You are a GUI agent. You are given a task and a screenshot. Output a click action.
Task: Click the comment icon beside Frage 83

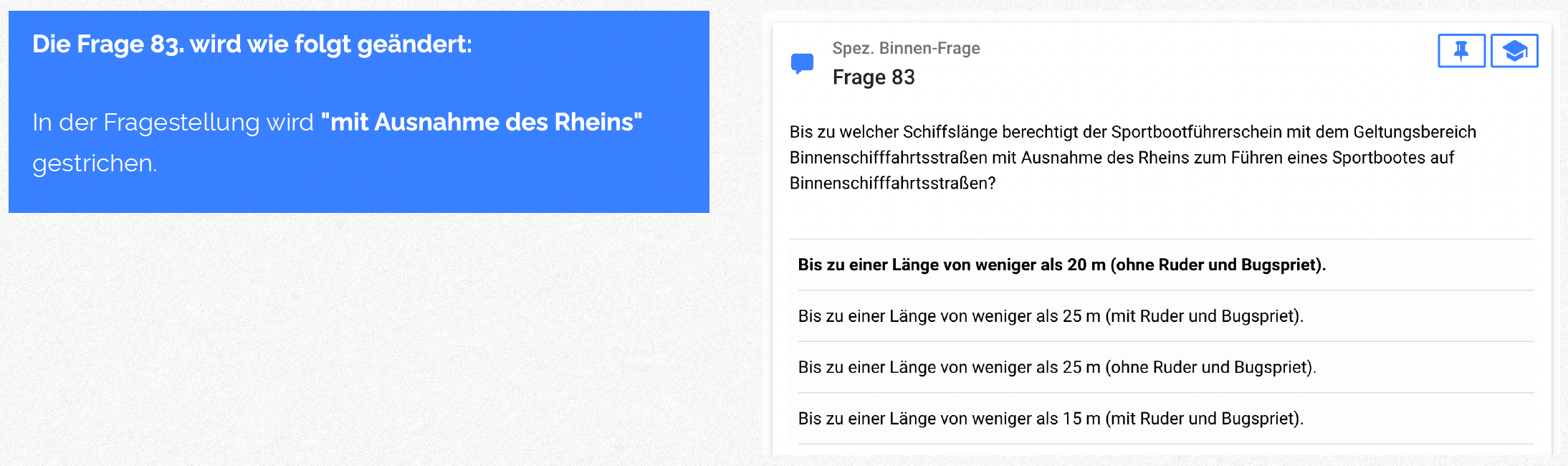(x=803, y=63)
